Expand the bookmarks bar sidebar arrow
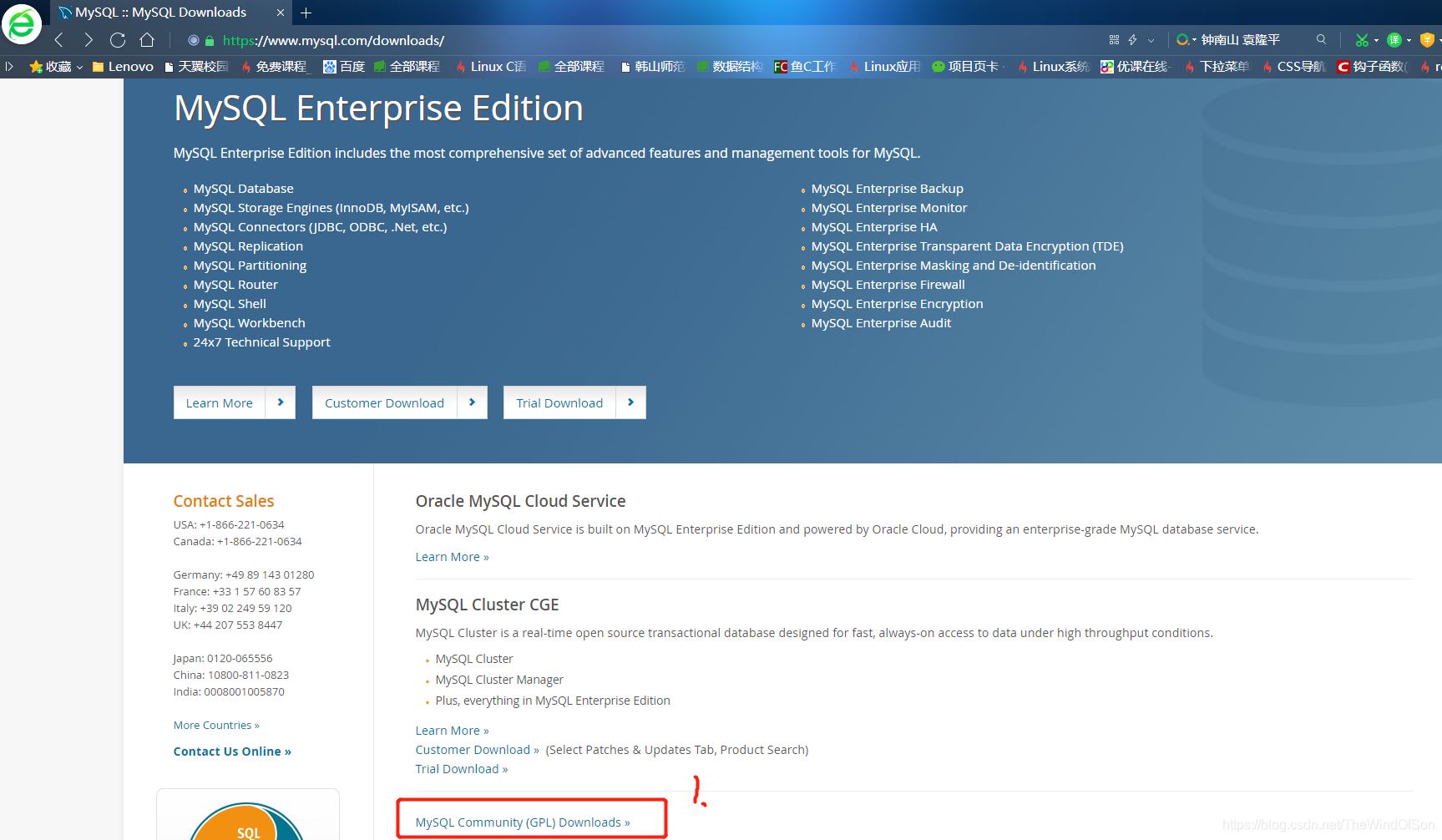This screenshot has width=1442, height=840. pyautogui.click(x=9, y=66)
